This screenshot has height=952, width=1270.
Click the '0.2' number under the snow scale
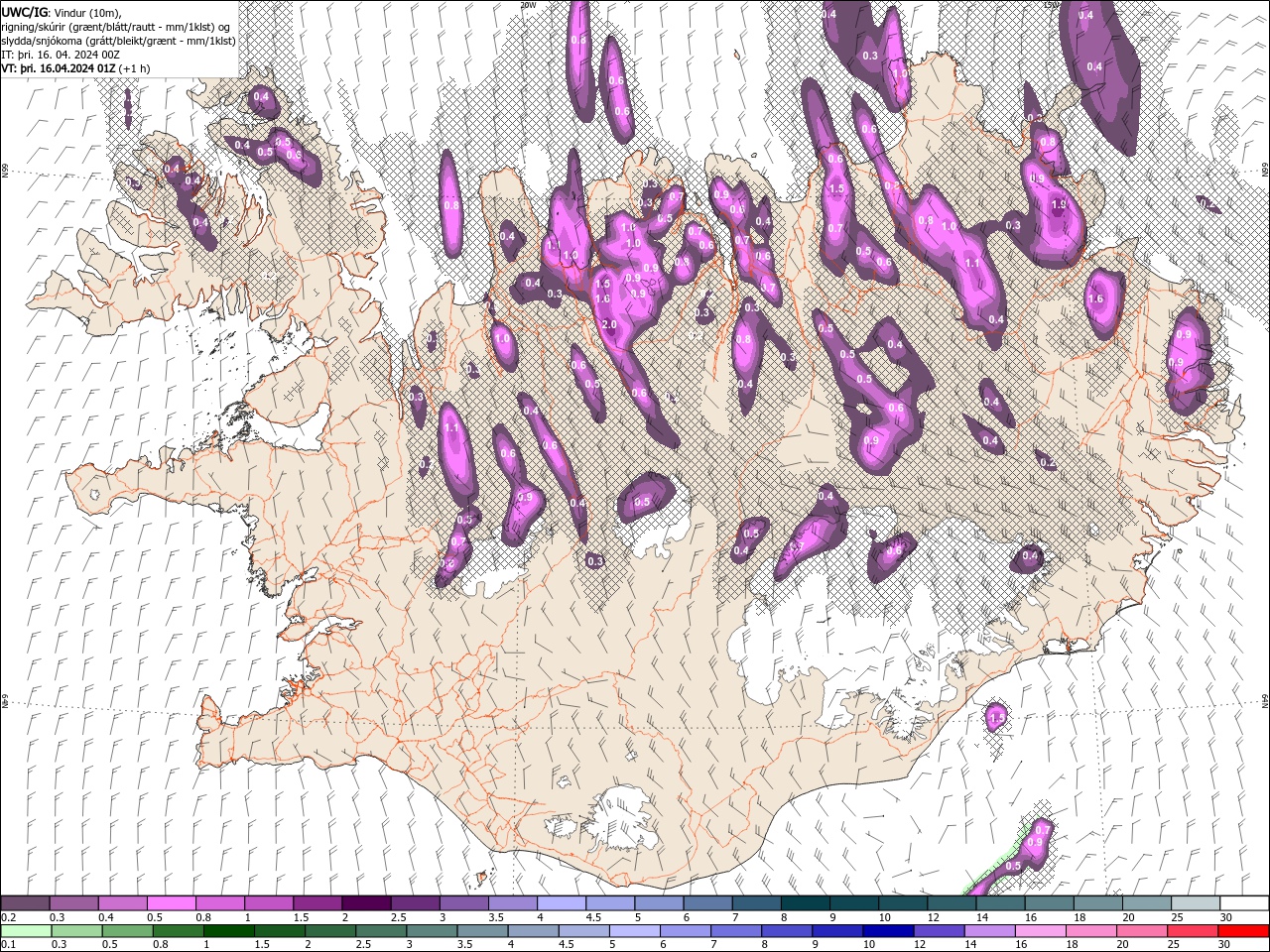[9, 917]
